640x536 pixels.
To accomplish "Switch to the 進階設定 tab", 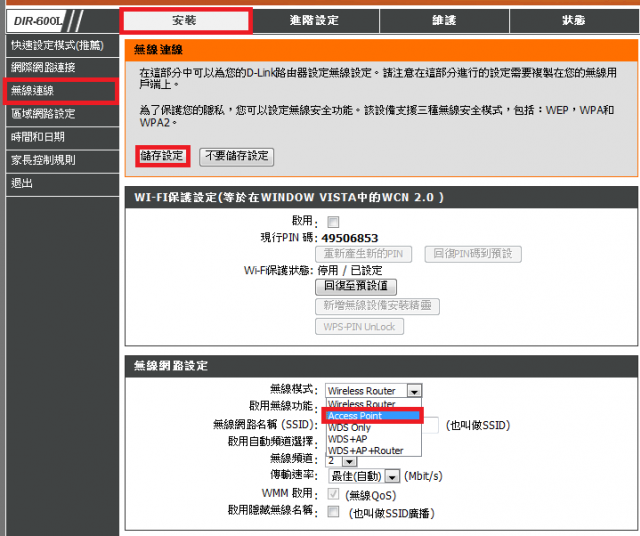I will pyautogui.click(x=314, y=20).
